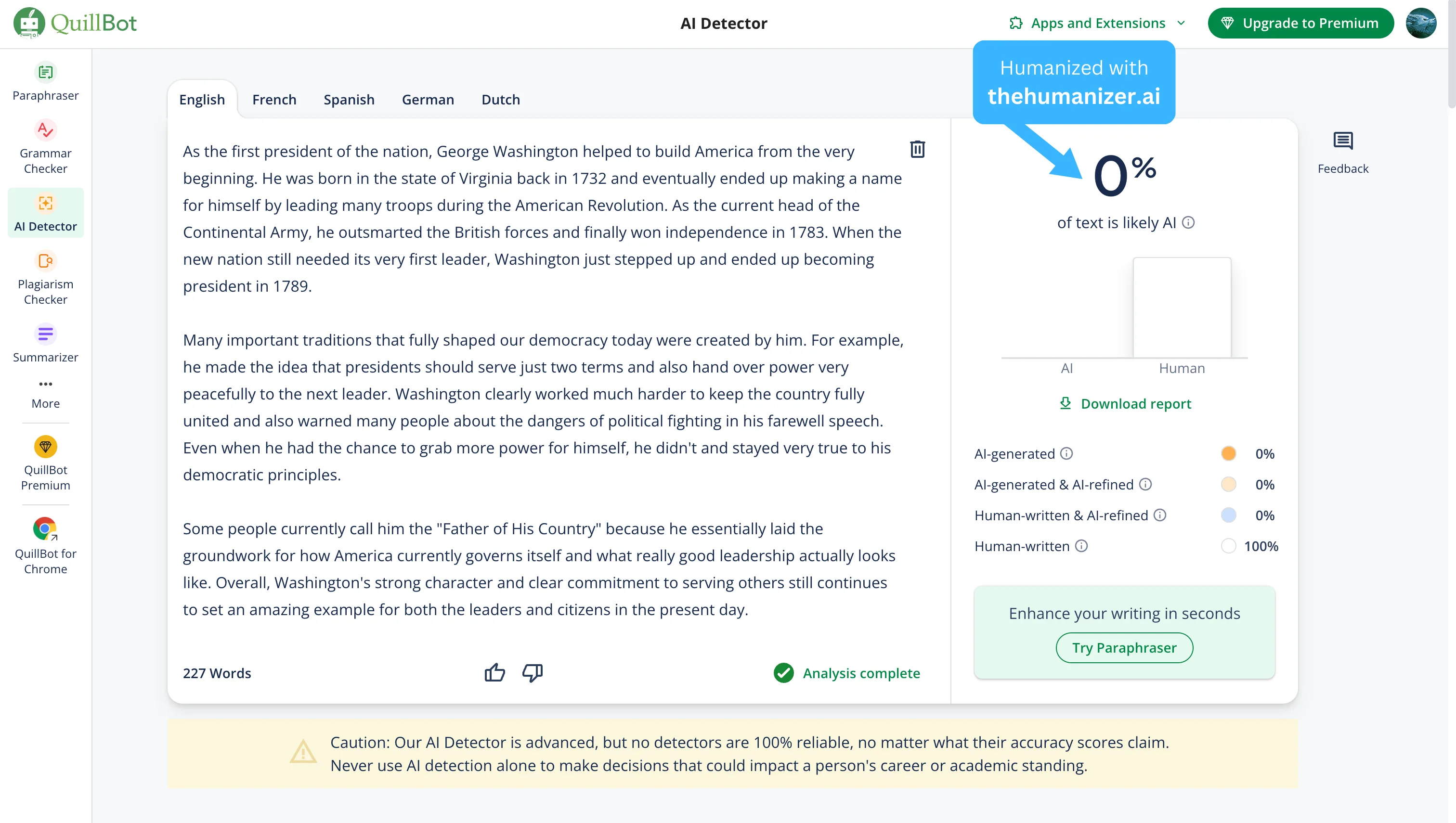Expand the Apps and Extensions dropdown chevron

click(x=1181, y=23)
